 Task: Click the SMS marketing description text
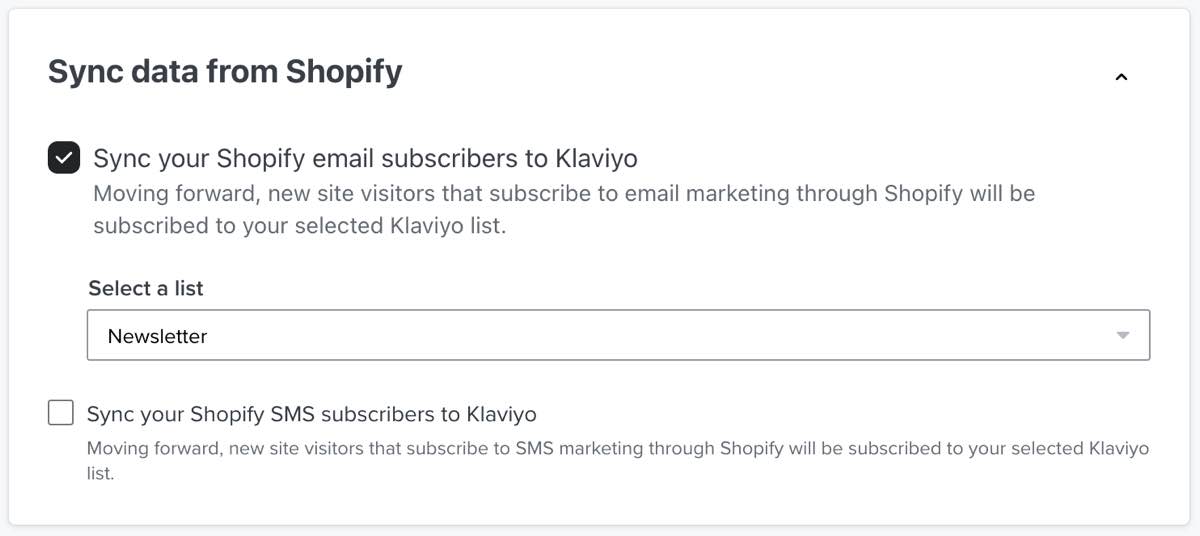617,460
